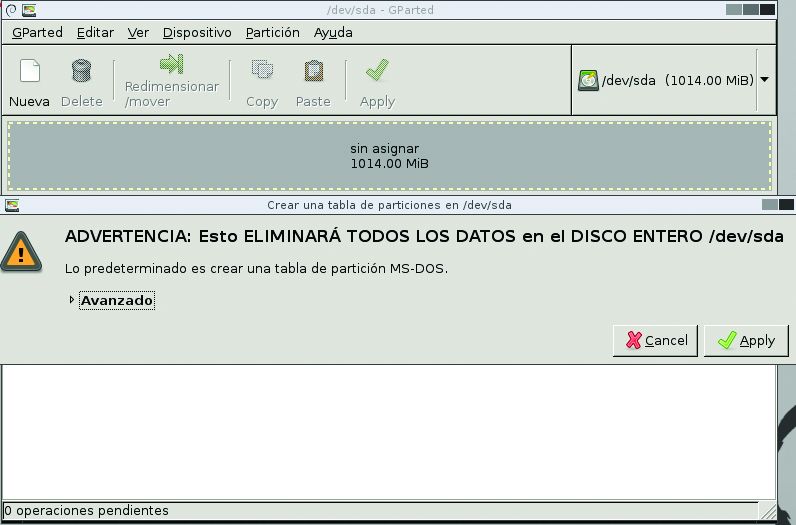
Task: Click the Debian swirl icon top-left
Action: click(x=11, y=10)
